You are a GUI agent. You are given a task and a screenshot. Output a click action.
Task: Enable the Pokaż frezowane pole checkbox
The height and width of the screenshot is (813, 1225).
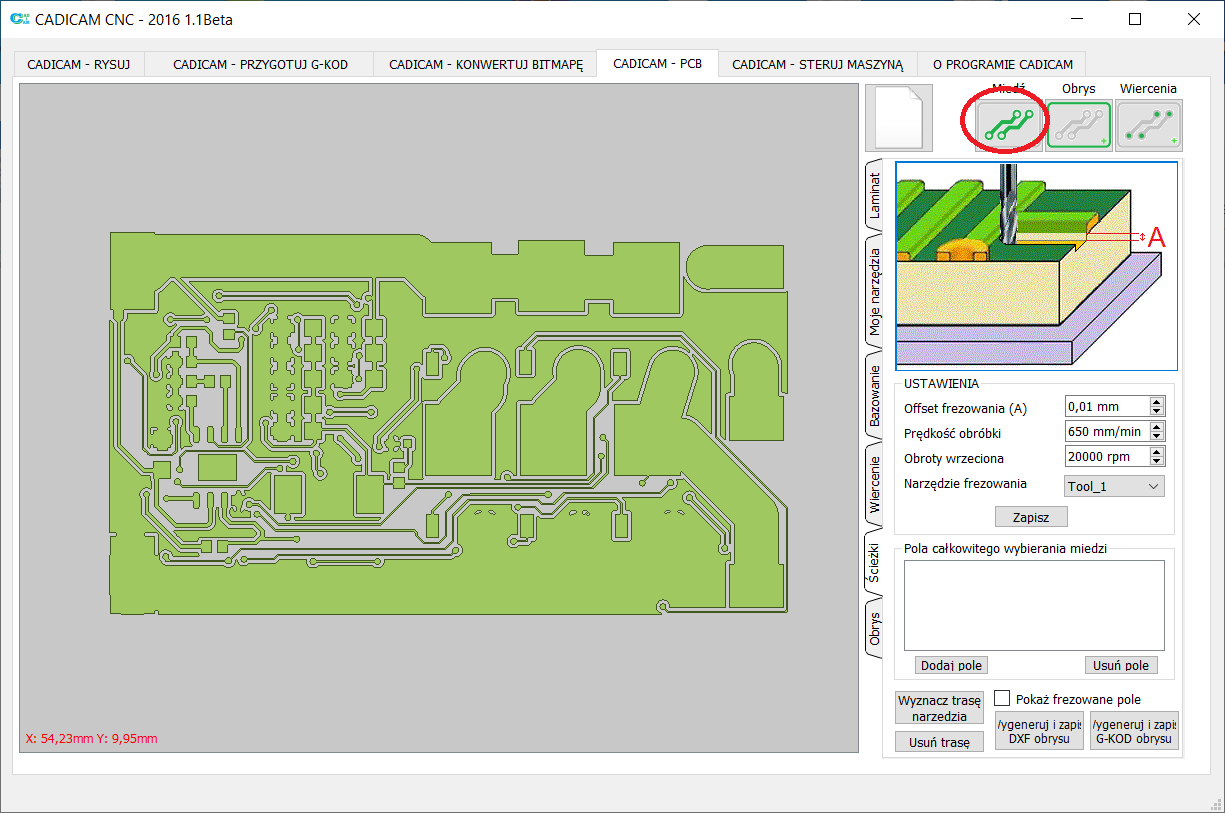(x=1000, y=699)
